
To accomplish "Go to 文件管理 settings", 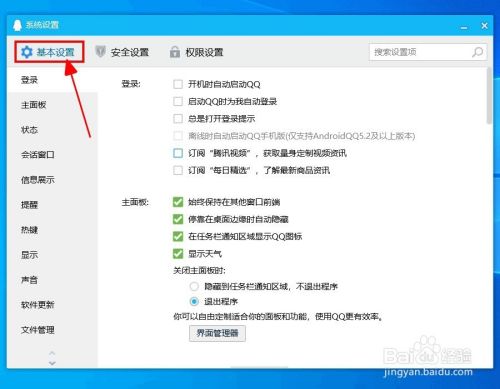I will coord(38,330).
